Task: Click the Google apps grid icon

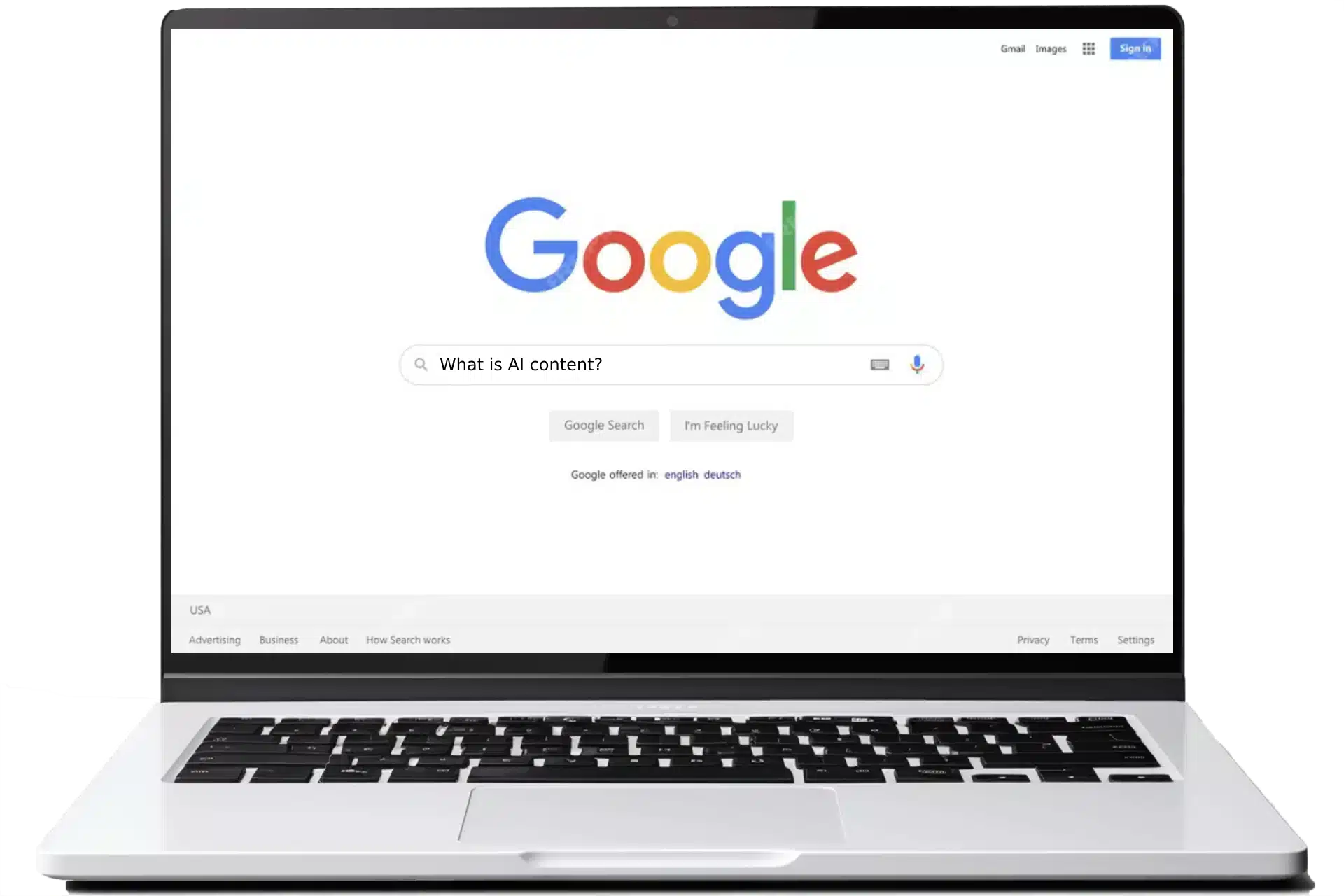Action: (1089, 48)
